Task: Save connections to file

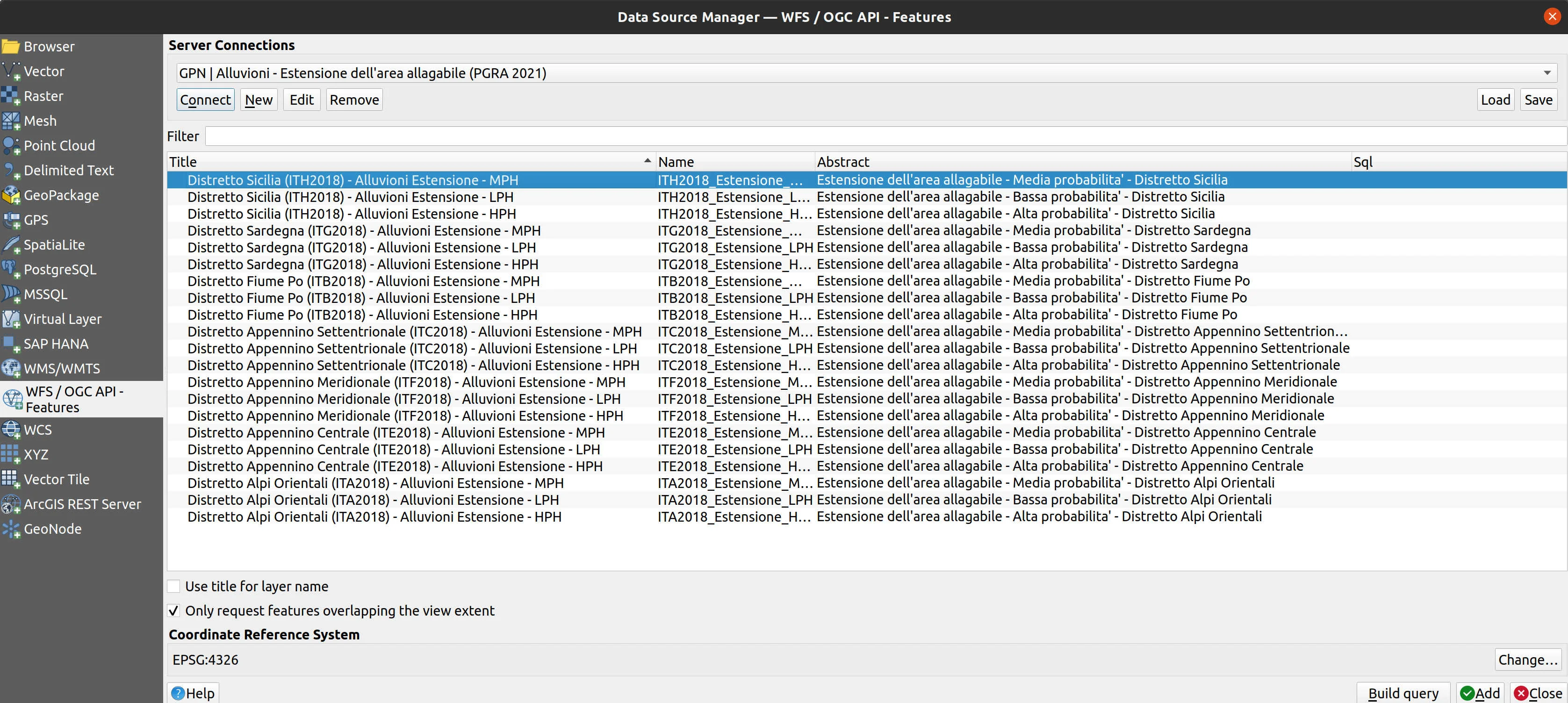Action: click(1538, 100)
